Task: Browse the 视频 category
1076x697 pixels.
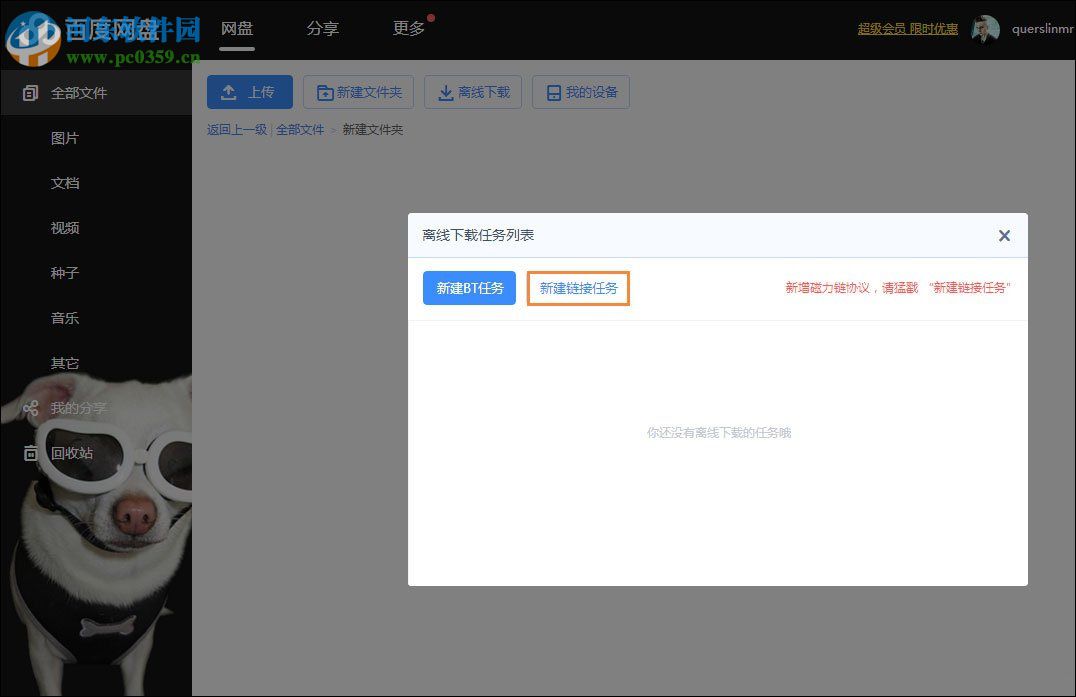Action: tap(65, 227)
